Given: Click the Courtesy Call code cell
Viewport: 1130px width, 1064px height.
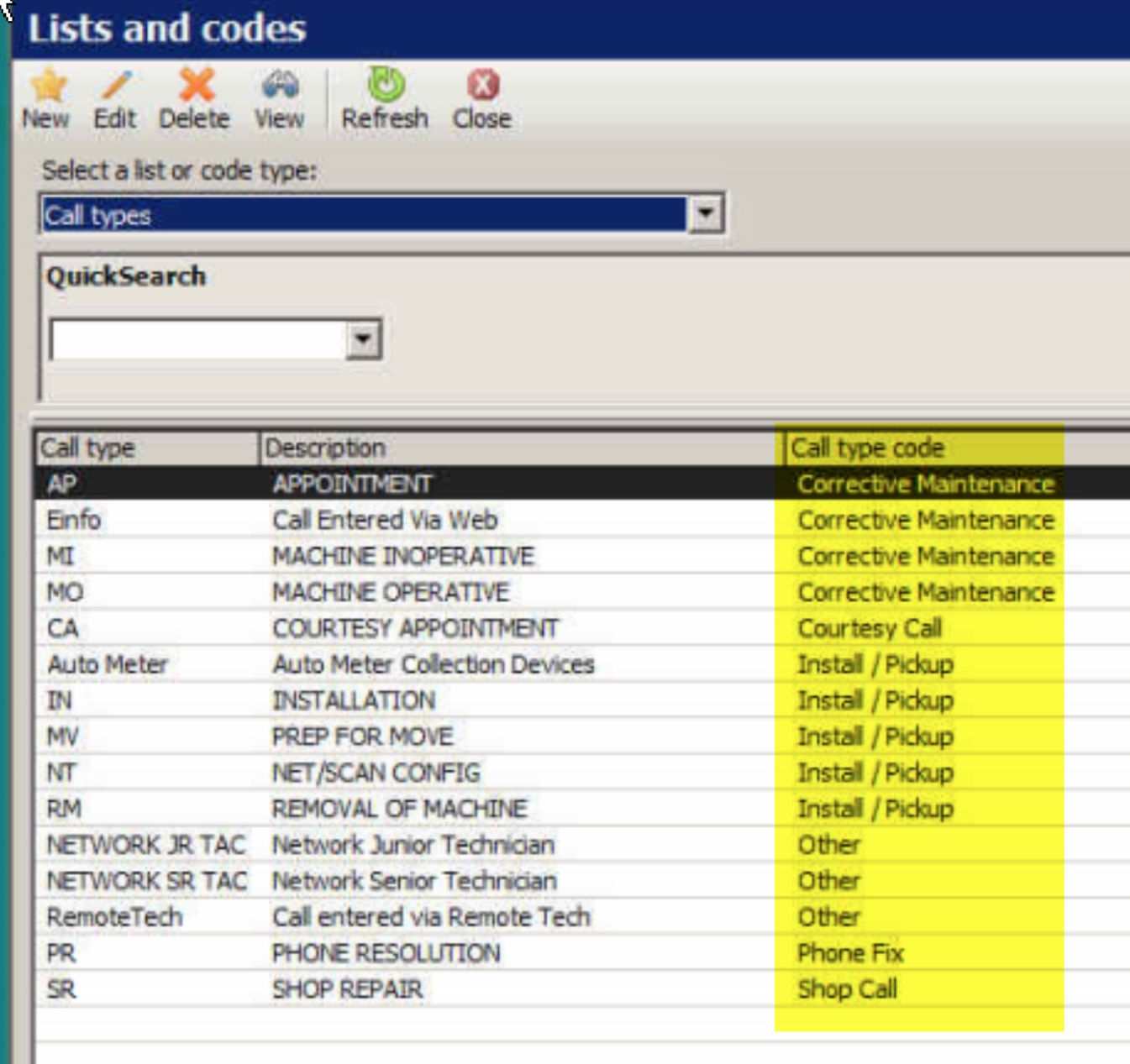Looking at the screenshot, I should (870, 629).
